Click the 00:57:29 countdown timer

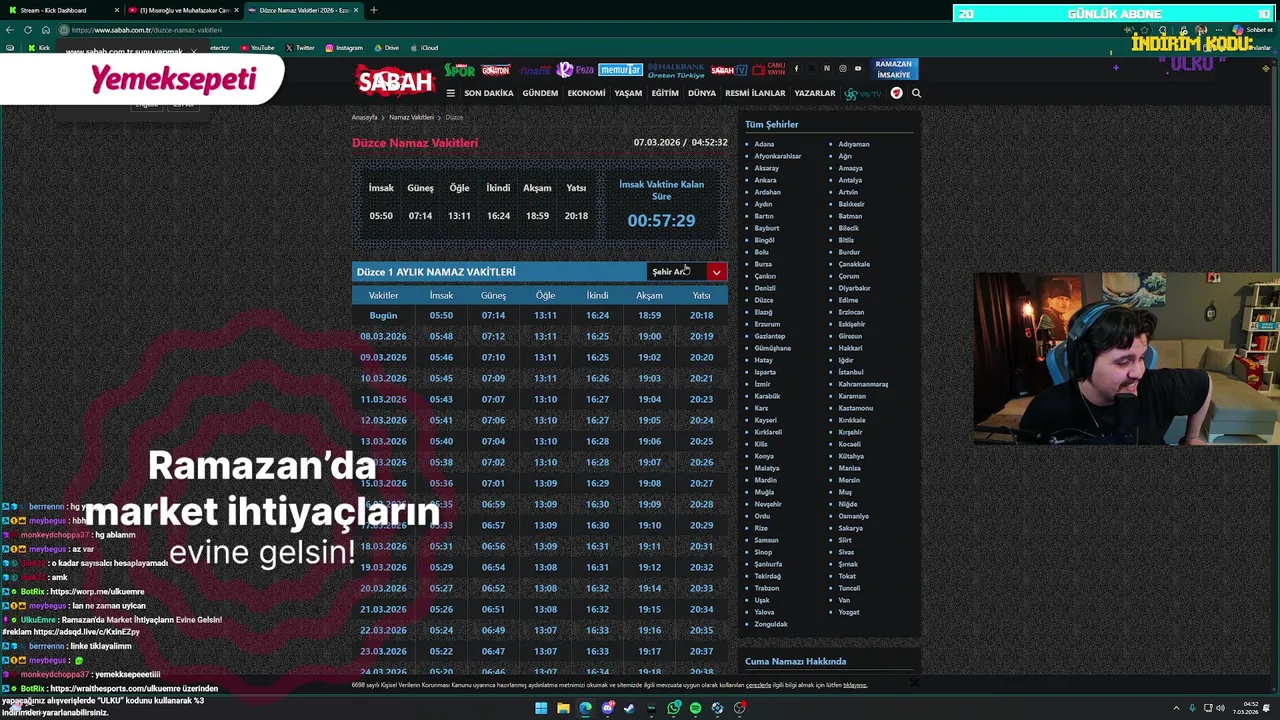pyautogui.click(x=661, y=221)
